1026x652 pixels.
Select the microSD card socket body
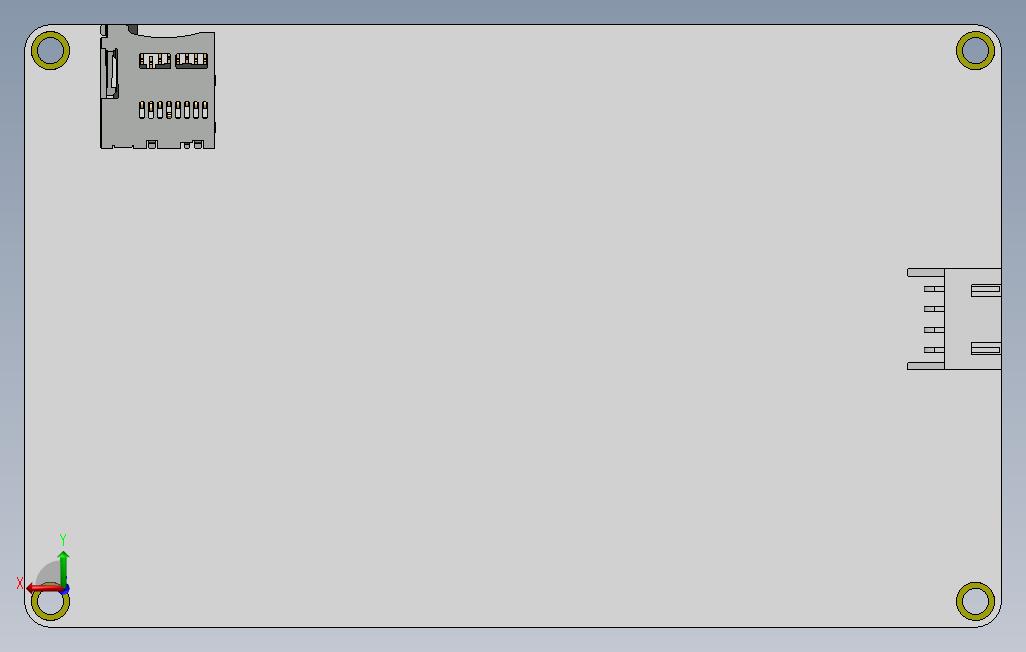click(x=157, y=87)
